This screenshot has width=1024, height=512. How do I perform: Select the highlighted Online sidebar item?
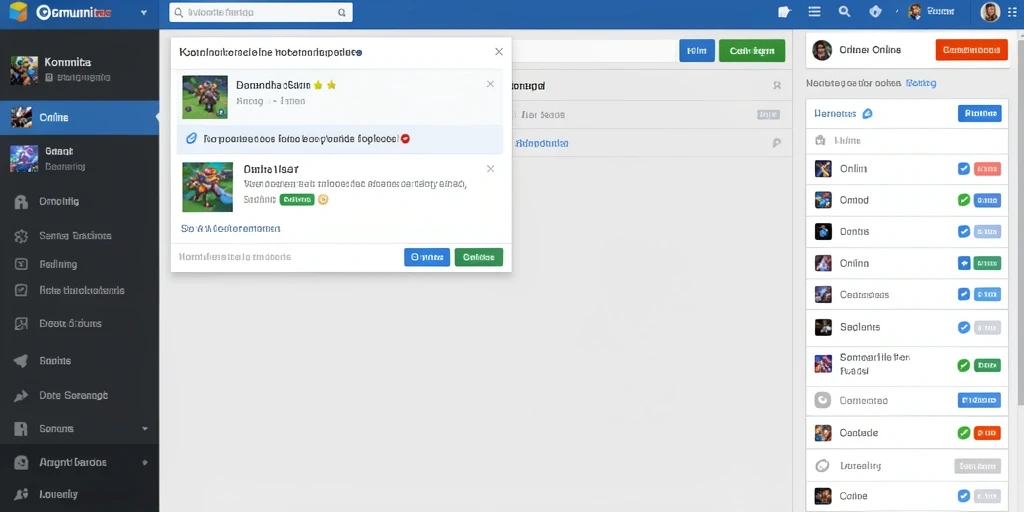point(79,118)
